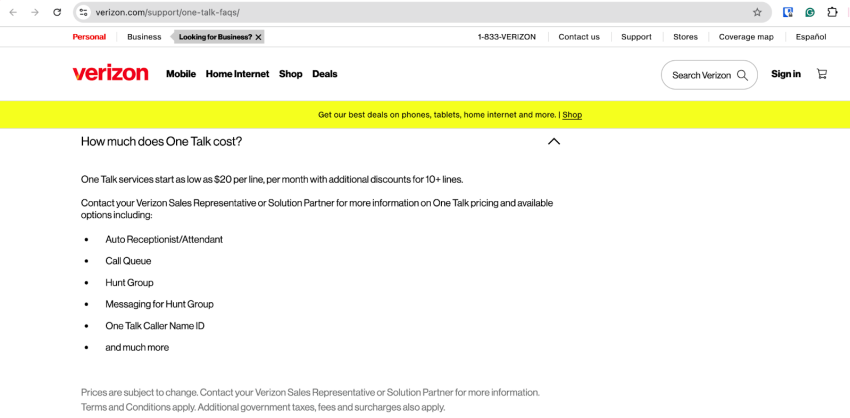The image size is (850, 418).
Task: Select the Personal tab
Action: click(x=89, y=37)
